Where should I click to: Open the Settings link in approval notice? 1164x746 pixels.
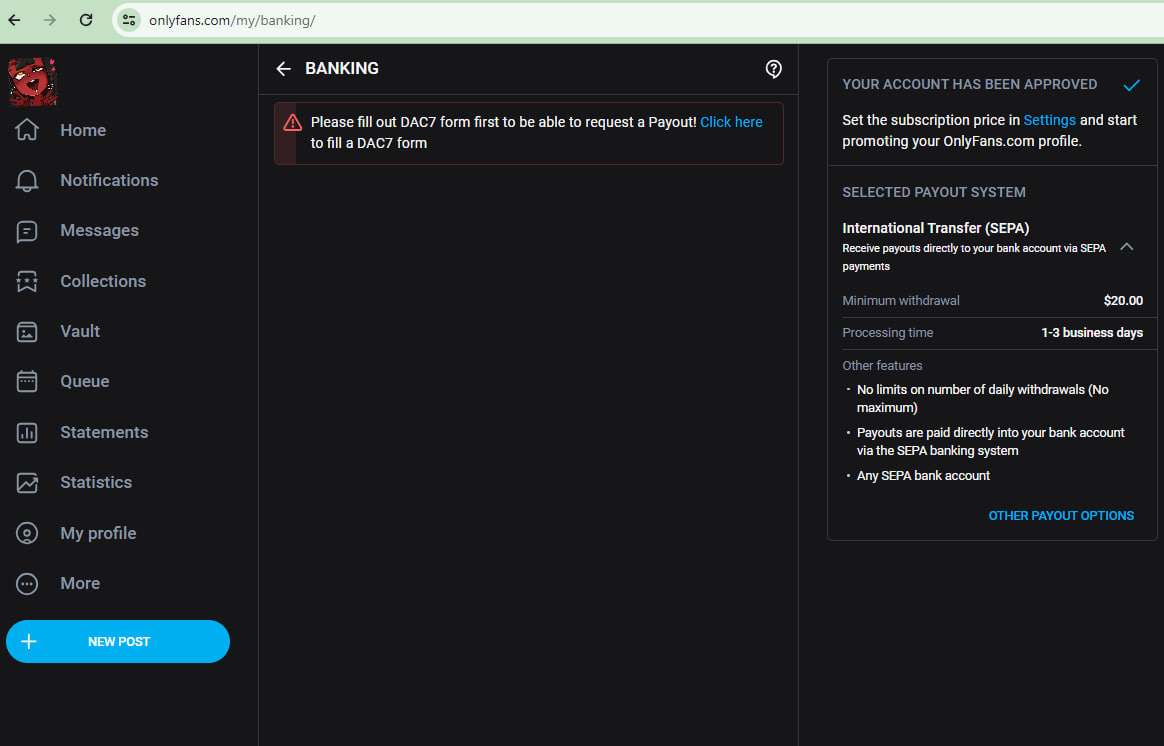(x=1049, y=120)
